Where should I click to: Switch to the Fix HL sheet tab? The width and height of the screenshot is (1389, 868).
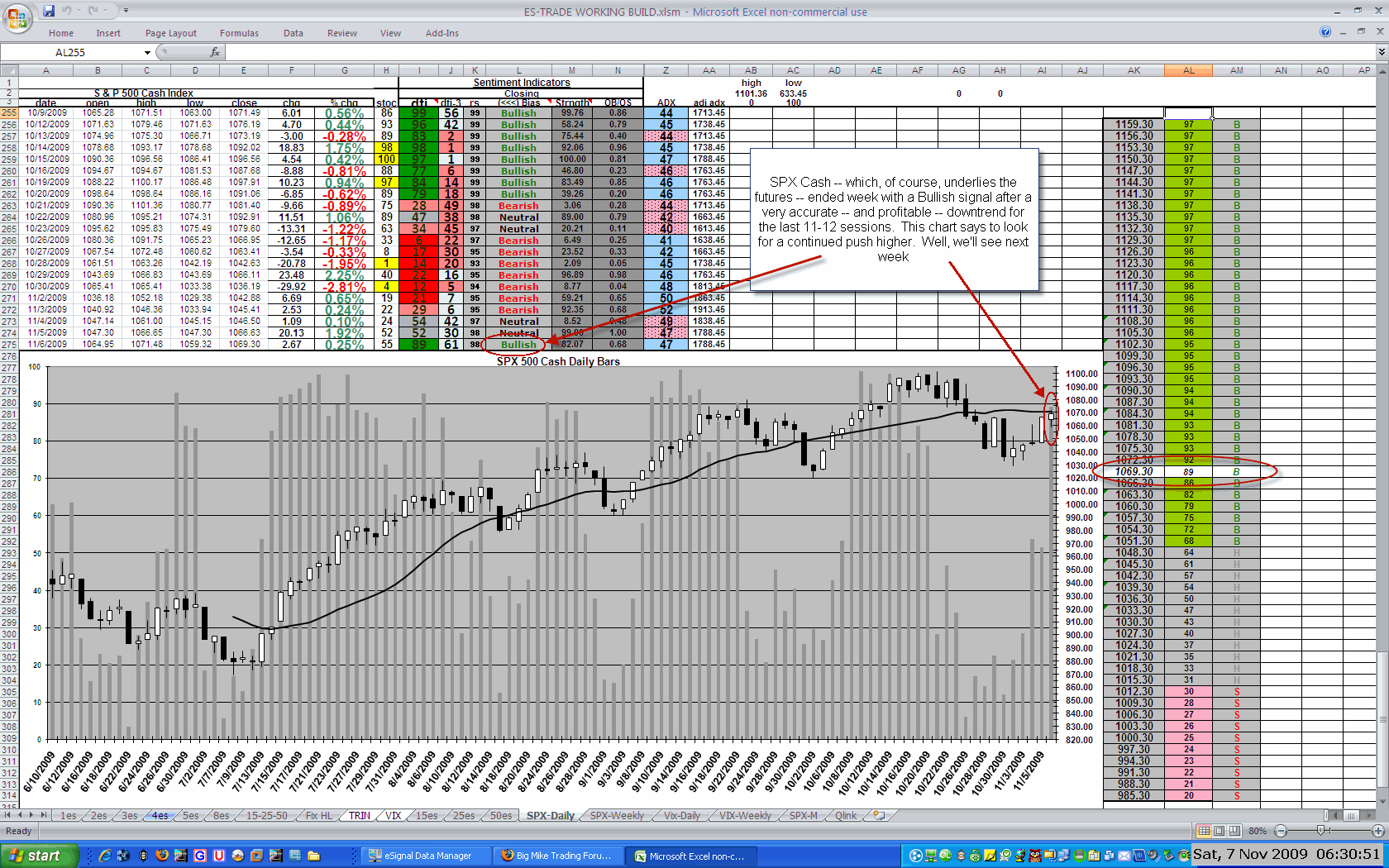[x=319, y=815]
